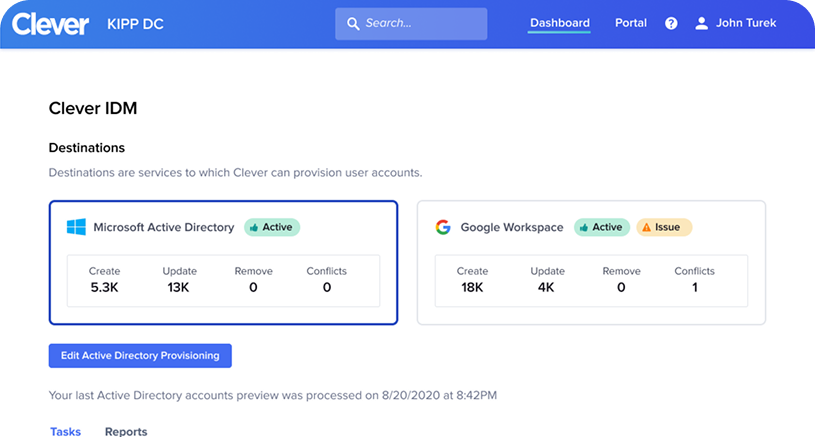Click the user profile silhouette icon

click(x=701, y=23)
